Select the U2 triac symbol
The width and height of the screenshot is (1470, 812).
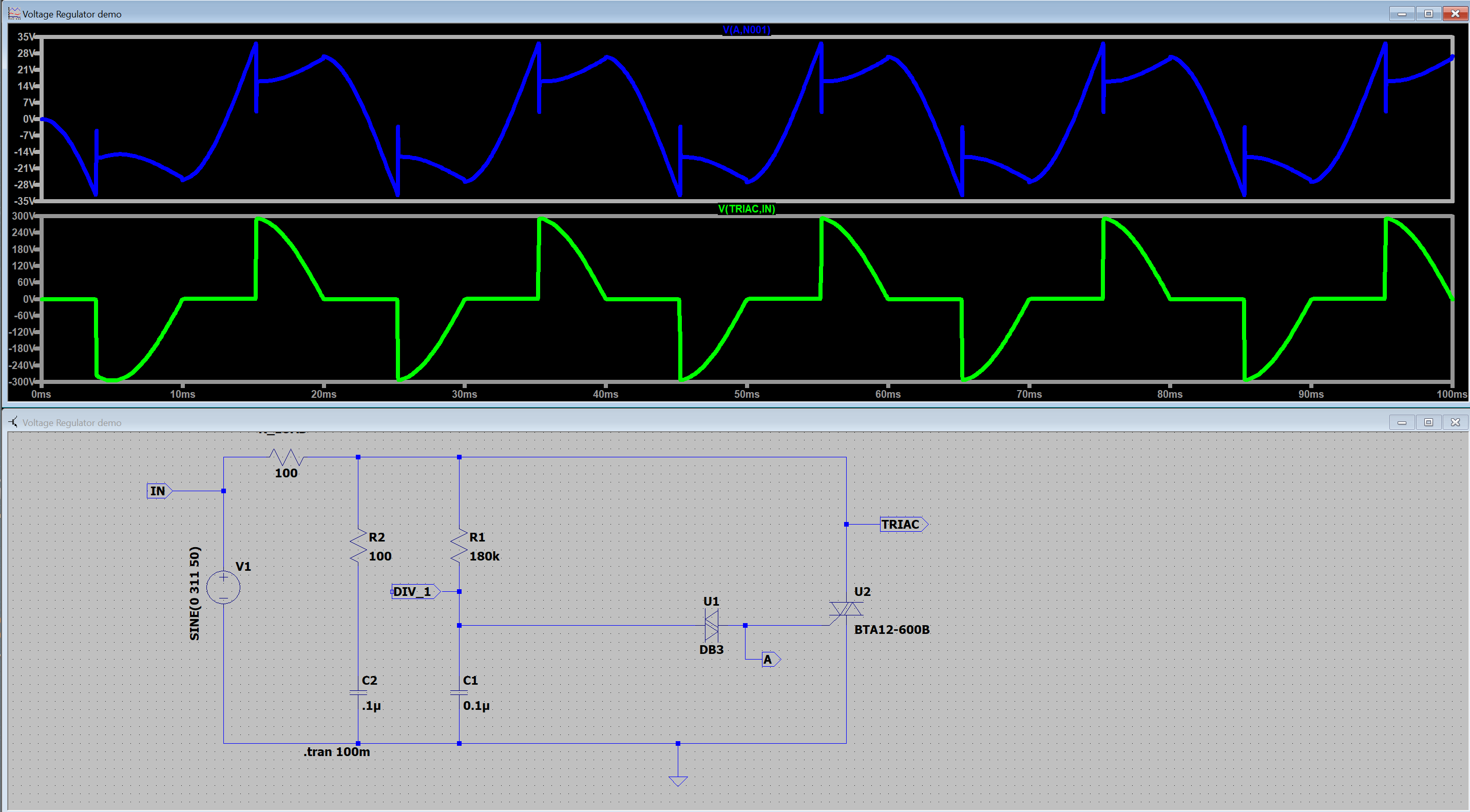point(846,609)
